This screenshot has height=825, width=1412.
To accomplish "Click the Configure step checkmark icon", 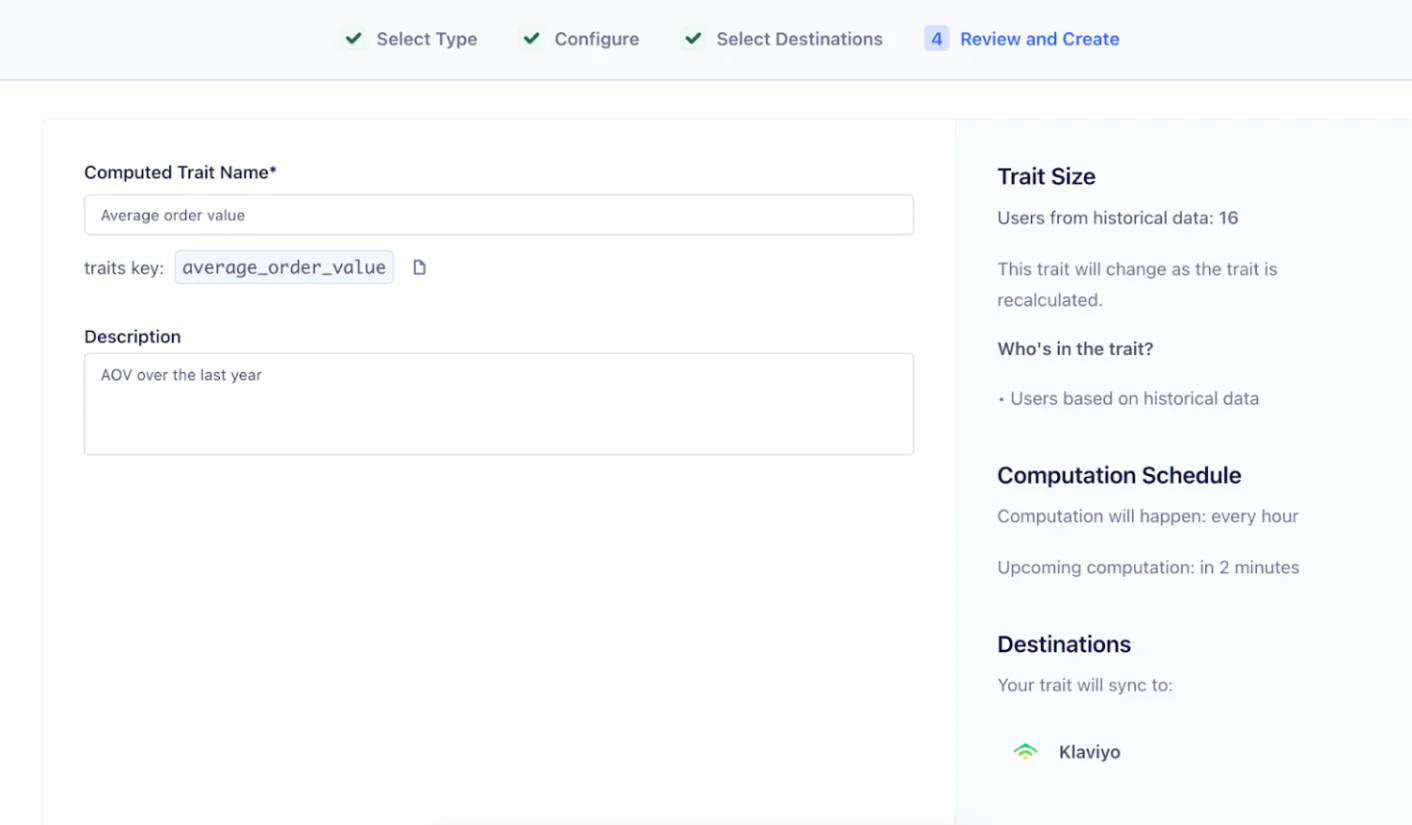I will pyautogui.click(x=531, y=39).
